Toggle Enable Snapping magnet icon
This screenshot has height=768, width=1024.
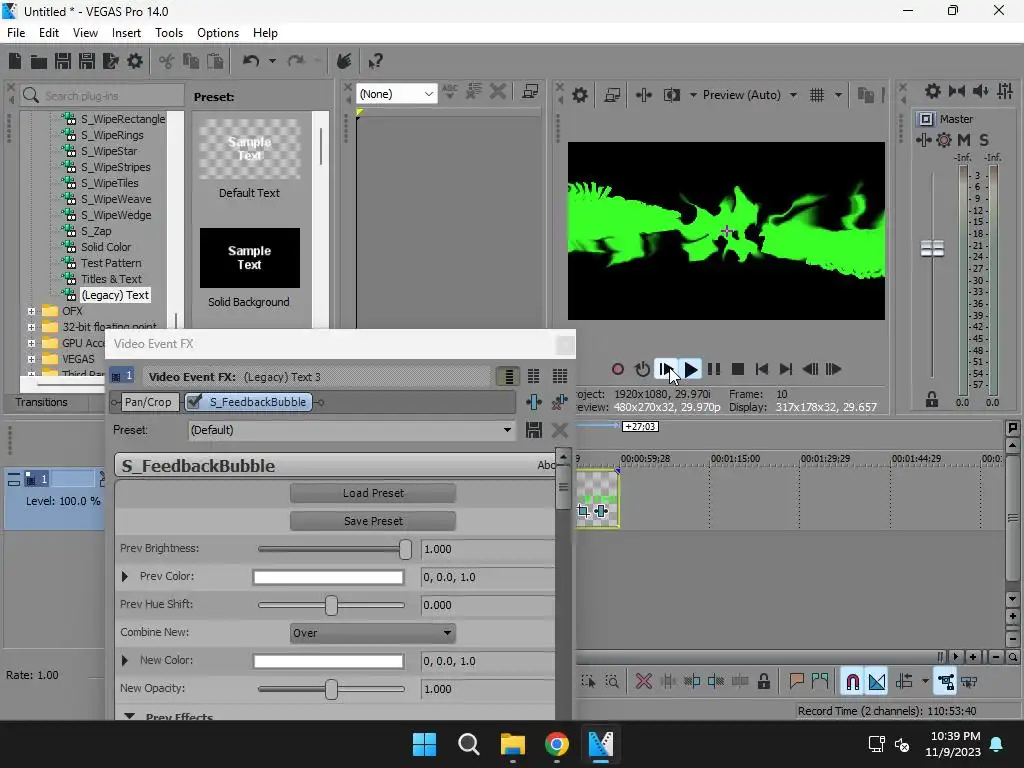(852, 682)
